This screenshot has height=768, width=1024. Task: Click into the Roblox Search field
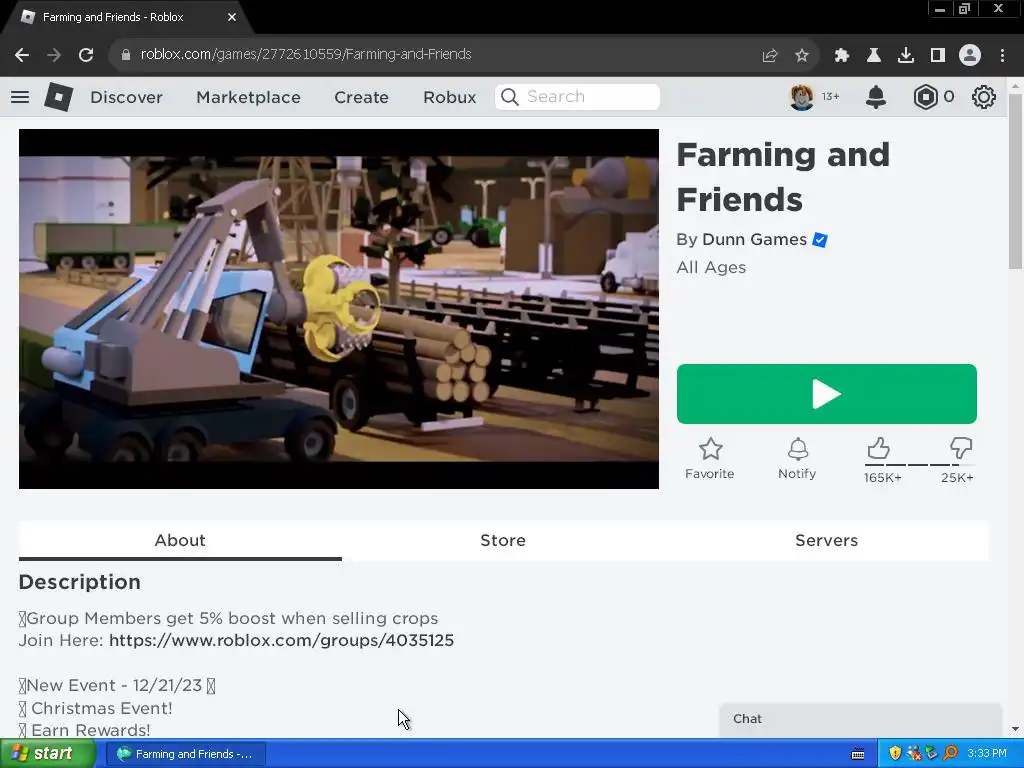pyautogui.click(x=577, y=97)
